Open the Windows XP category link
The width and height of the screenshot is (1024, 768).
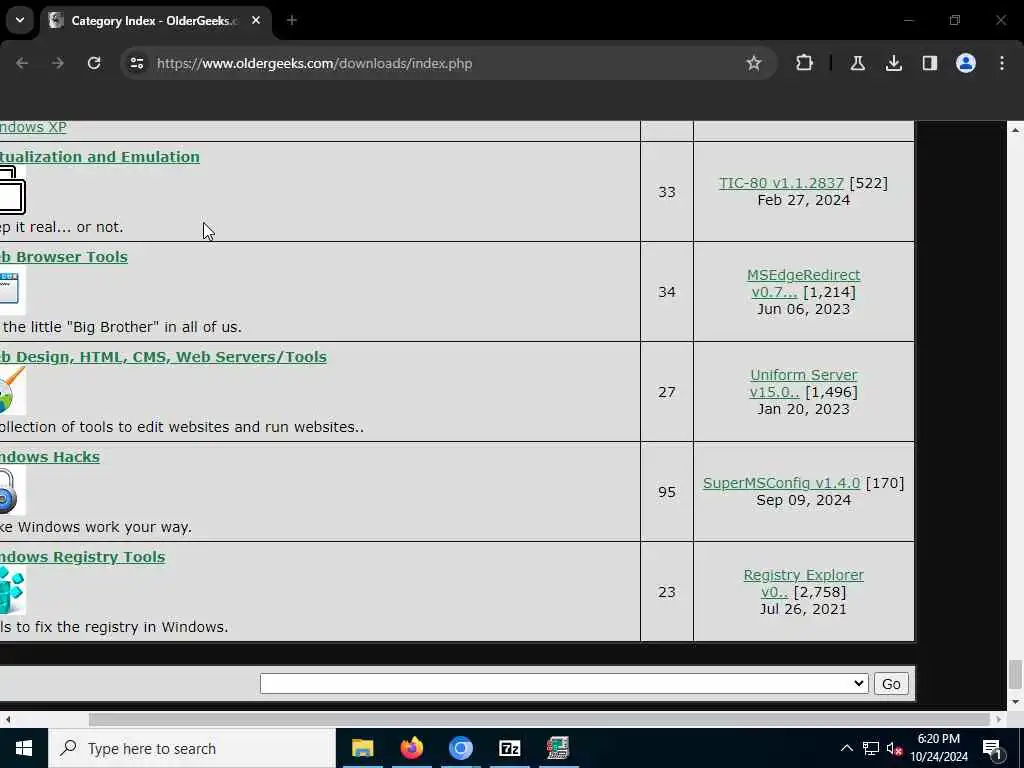pyautogui.click(x=33, y=127)
